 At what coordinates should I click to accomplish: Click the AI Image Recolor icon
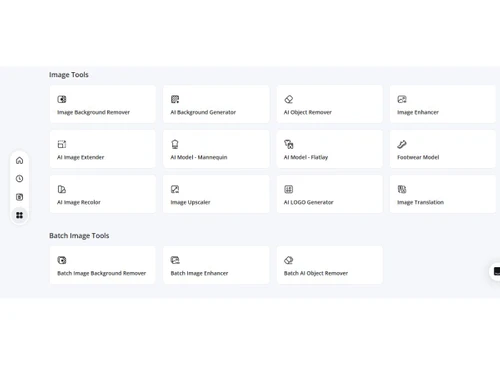[62, 189]
